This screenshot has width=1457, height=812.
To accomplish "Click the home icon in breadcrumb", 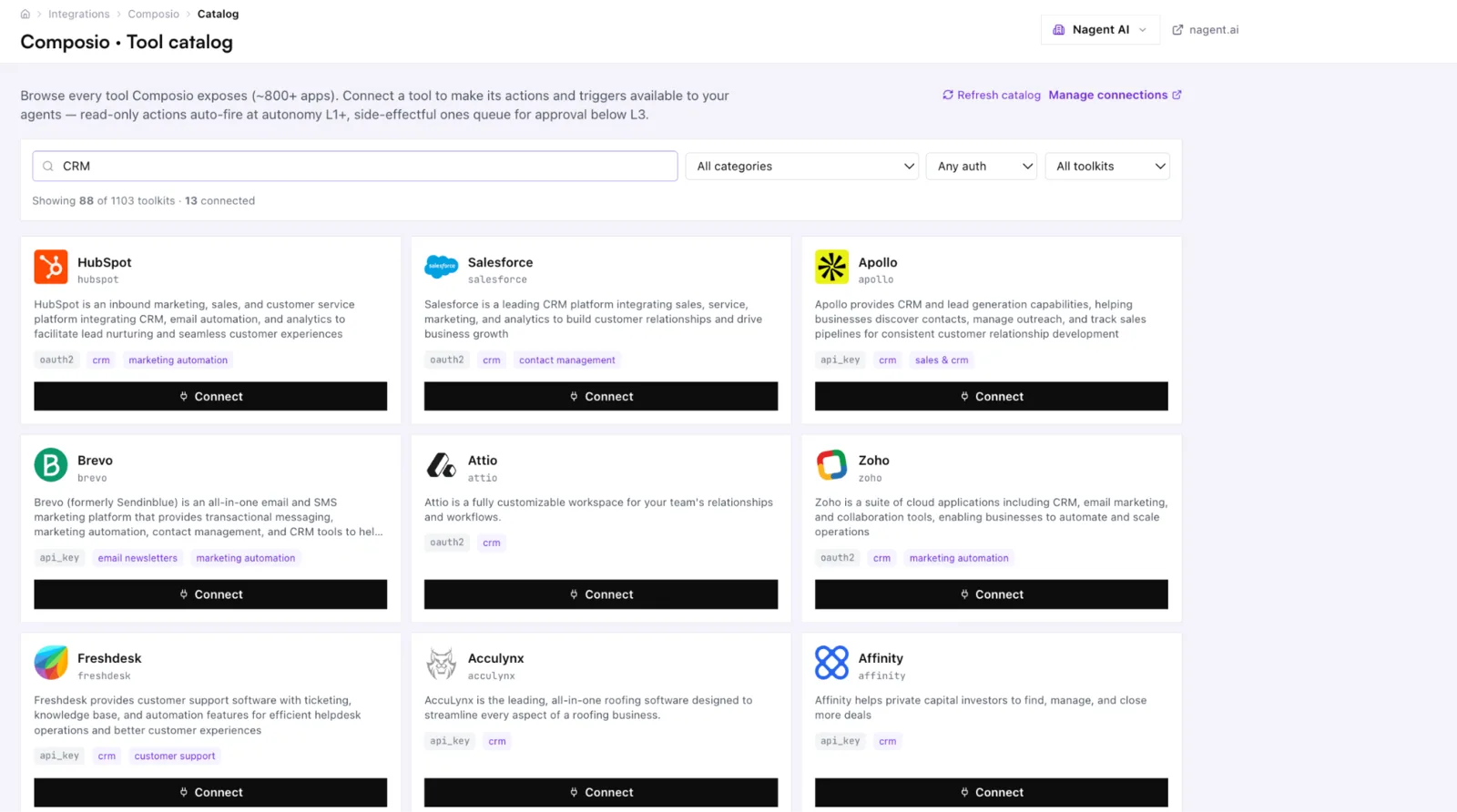I will tap(25, 15).
